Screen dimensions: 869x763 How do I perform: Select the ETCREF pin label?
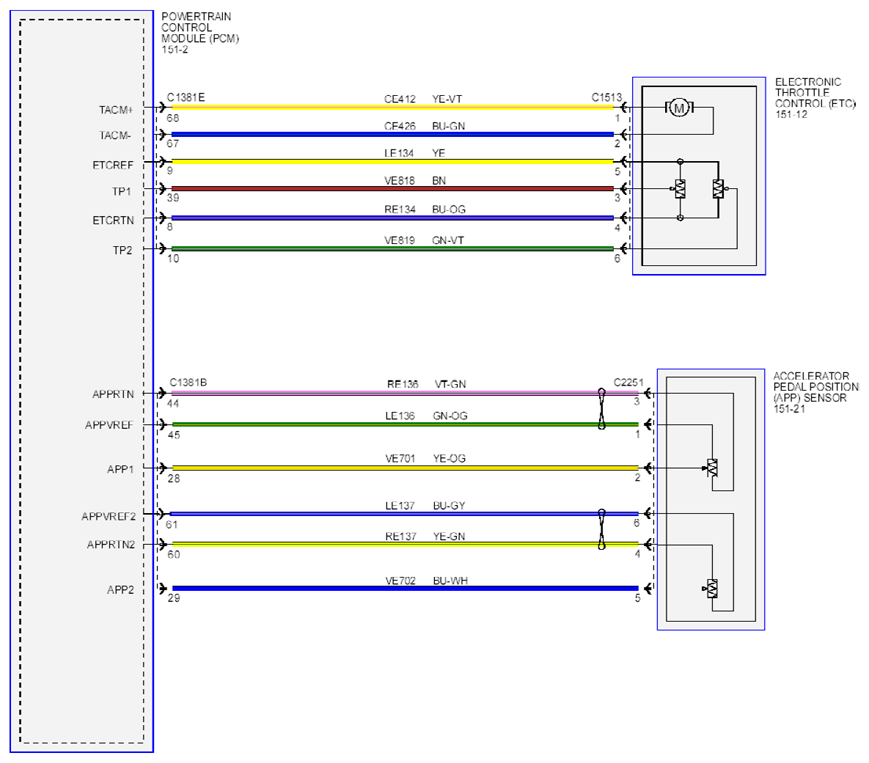(113, 165)
